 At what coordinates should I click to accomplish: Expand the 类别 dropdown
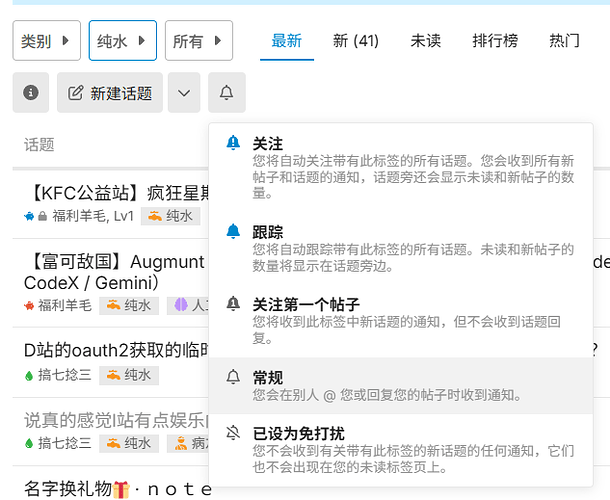(x=47, y=41)
